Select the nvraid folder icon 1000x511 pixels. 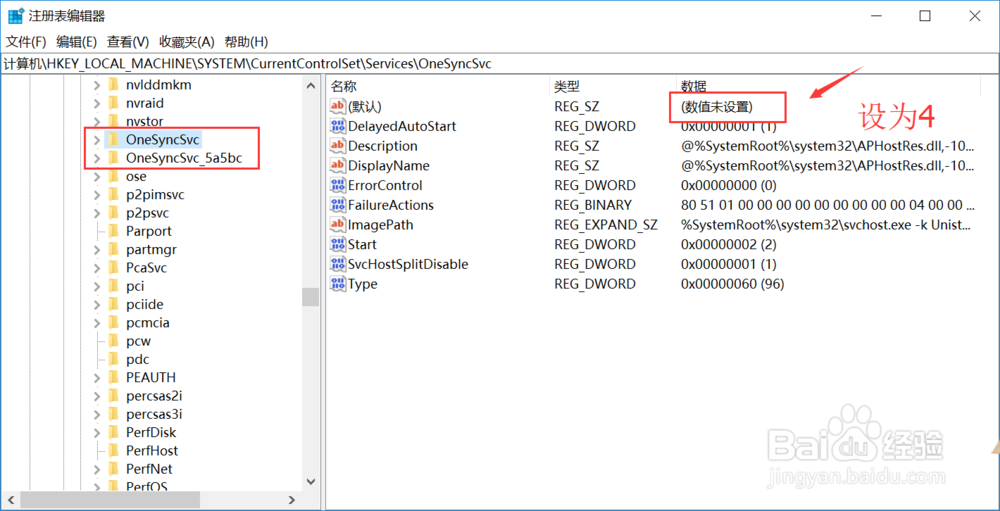tap(114, 103)
